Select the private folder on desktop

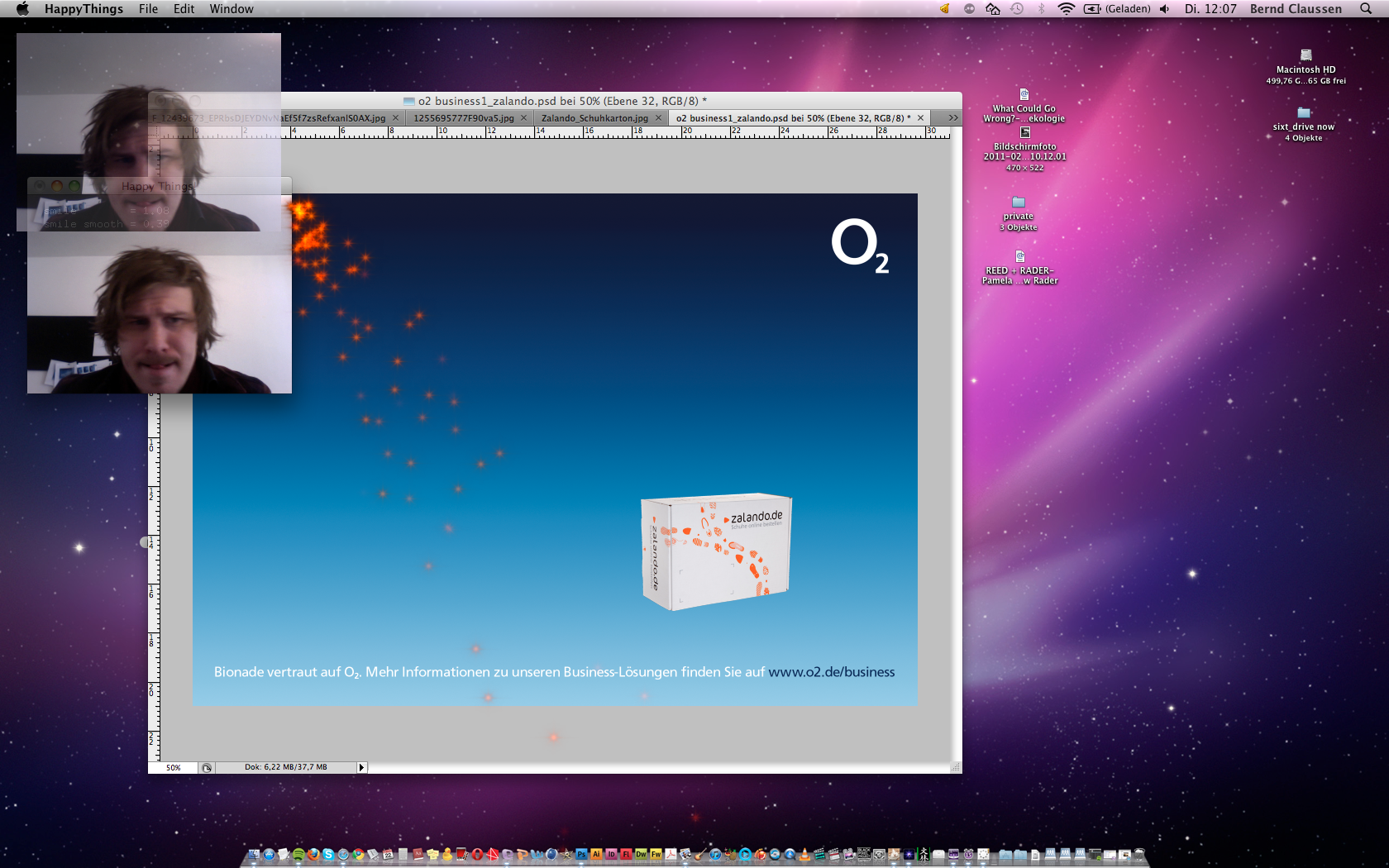(1019, 203)
